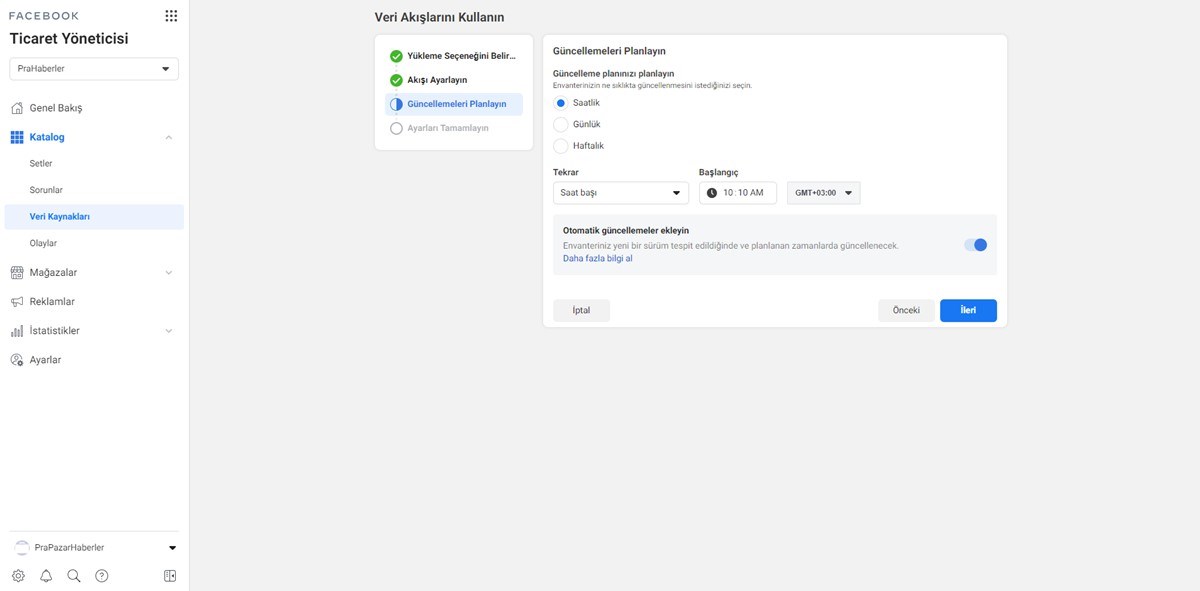Click the Genel Bakış home icon
Screen dimensions: 1200x591
click(x=17, y=108)
